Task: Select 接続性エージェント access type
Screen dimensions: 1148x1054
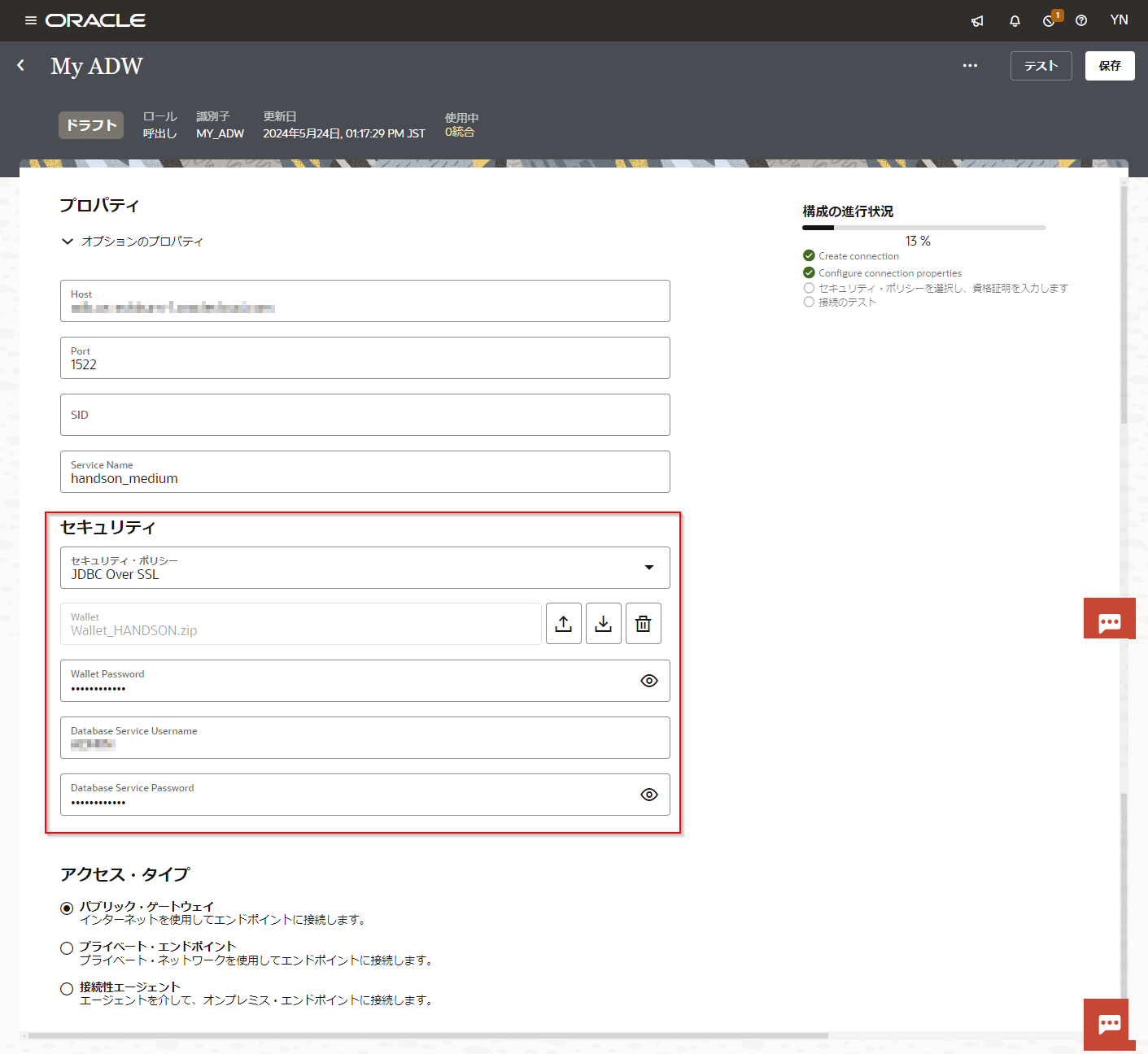Action: (x=67, y=989)
